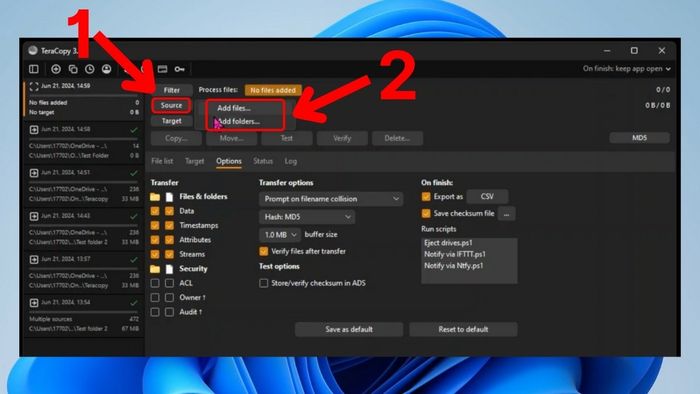Click the Verify button
The image size is (700, 394).
[342, 138]
